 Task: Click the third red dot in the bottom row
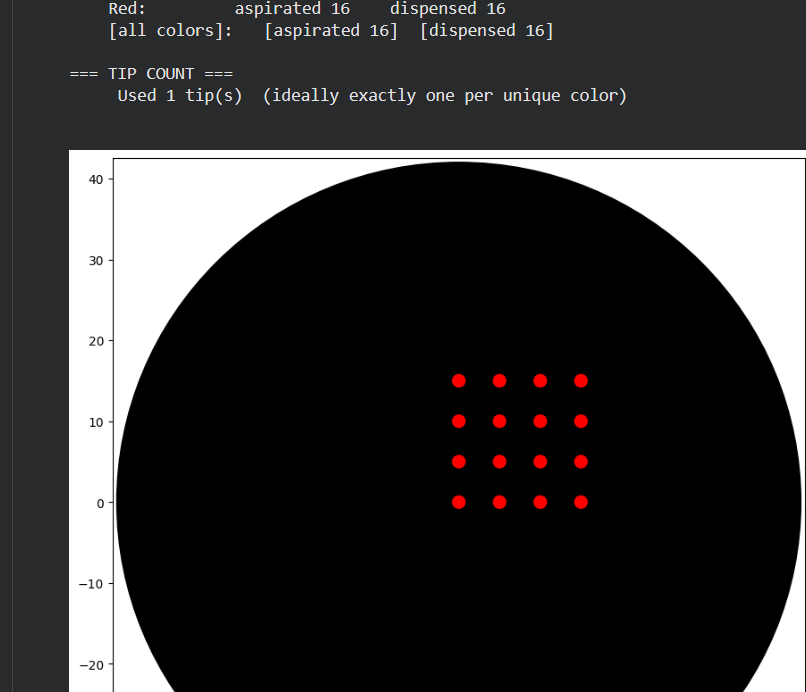[x=540, y=502]
